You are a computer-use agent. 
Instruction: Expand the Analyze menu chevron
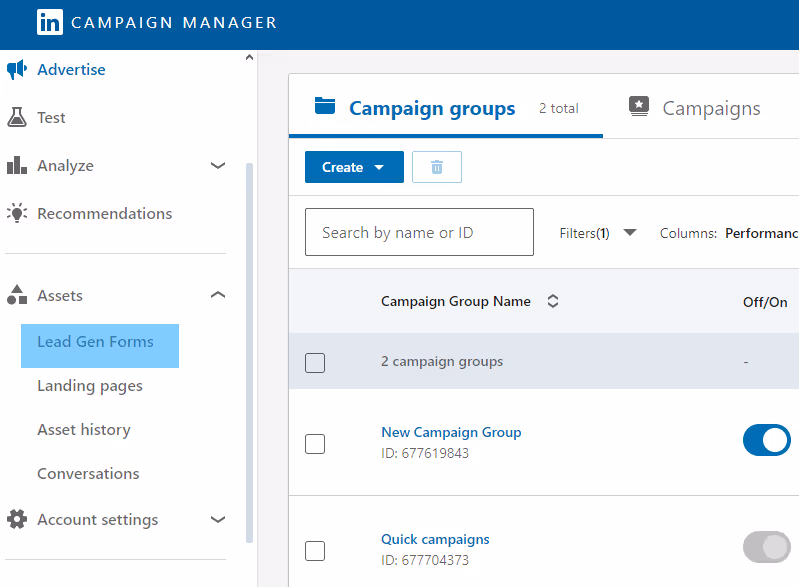(218, 166)
